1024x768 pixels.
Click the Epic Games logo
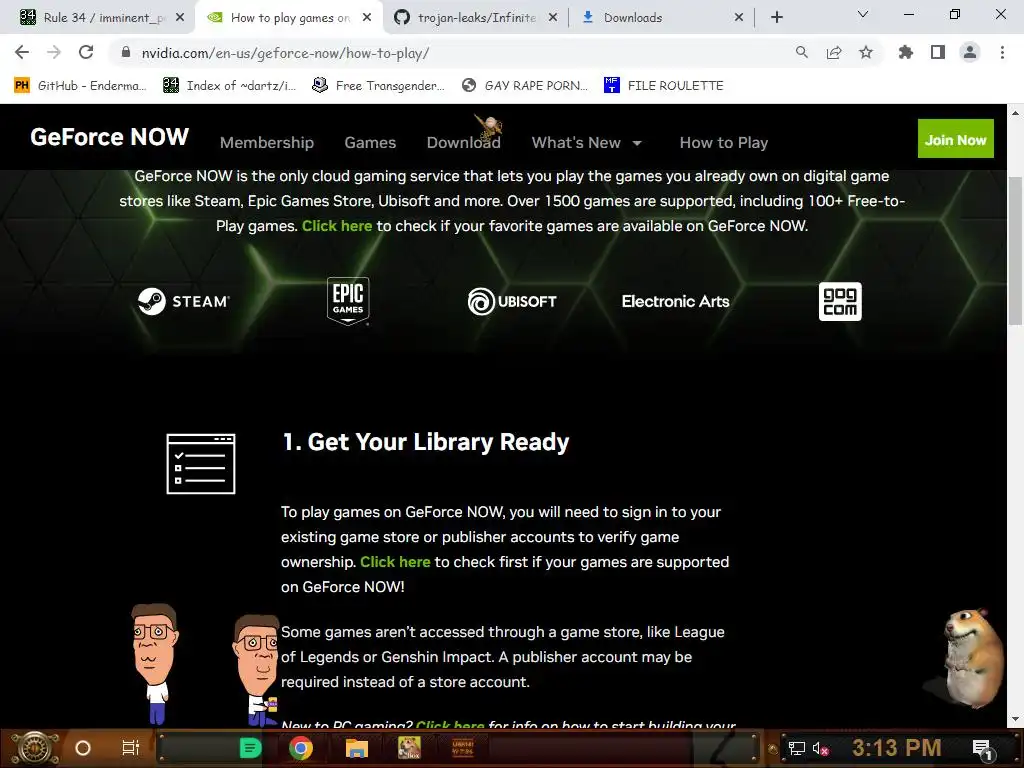[x=348, y=300]
